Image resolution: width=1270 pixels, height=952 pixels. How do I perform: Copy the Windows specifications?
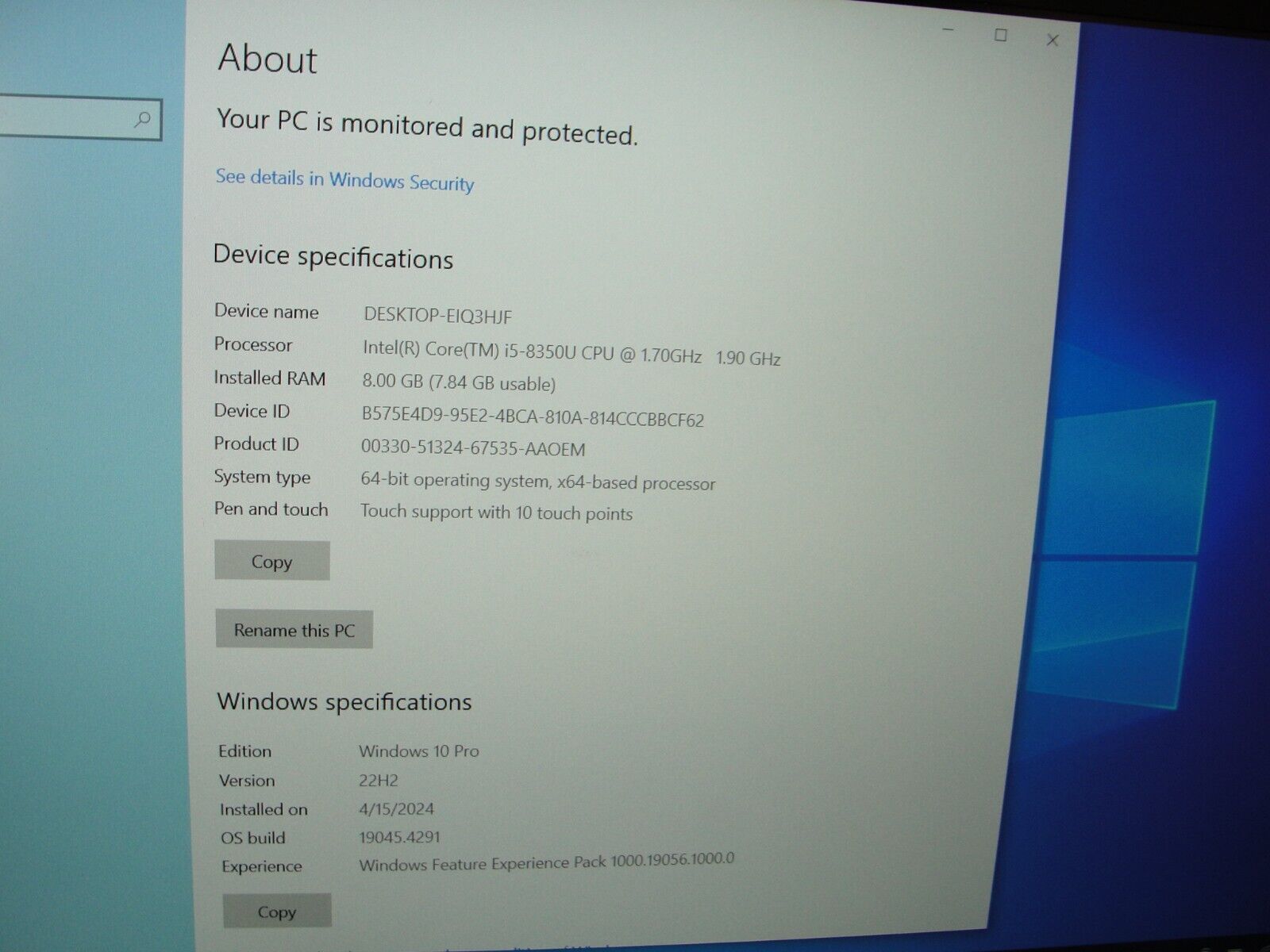pyautogui.click(x=277, y=912)
